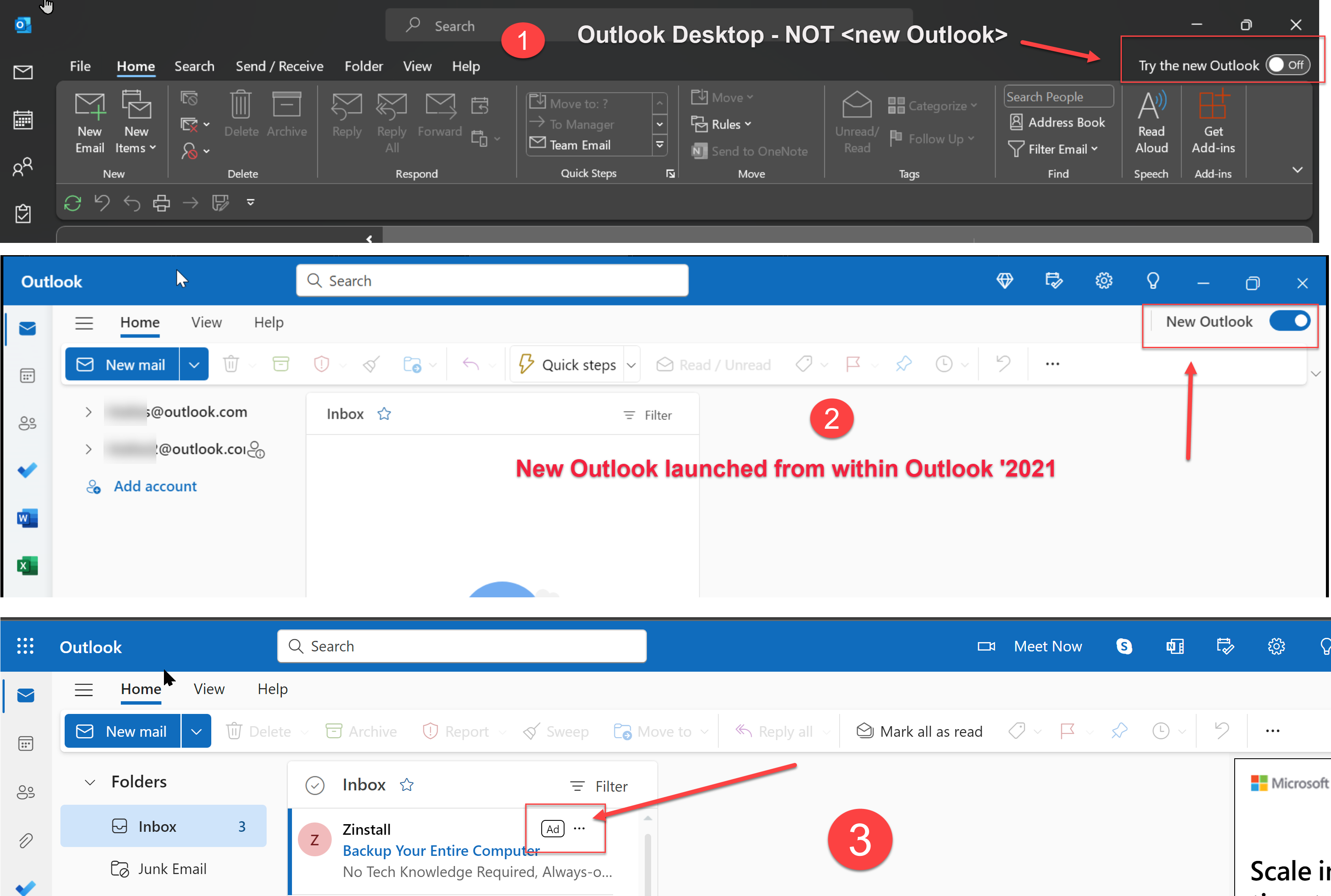Open the New mail dropdown arrow in Outlook web
Image resolution: width=1331 pixels, height=896 pixels.
click(x=196, y=731)
